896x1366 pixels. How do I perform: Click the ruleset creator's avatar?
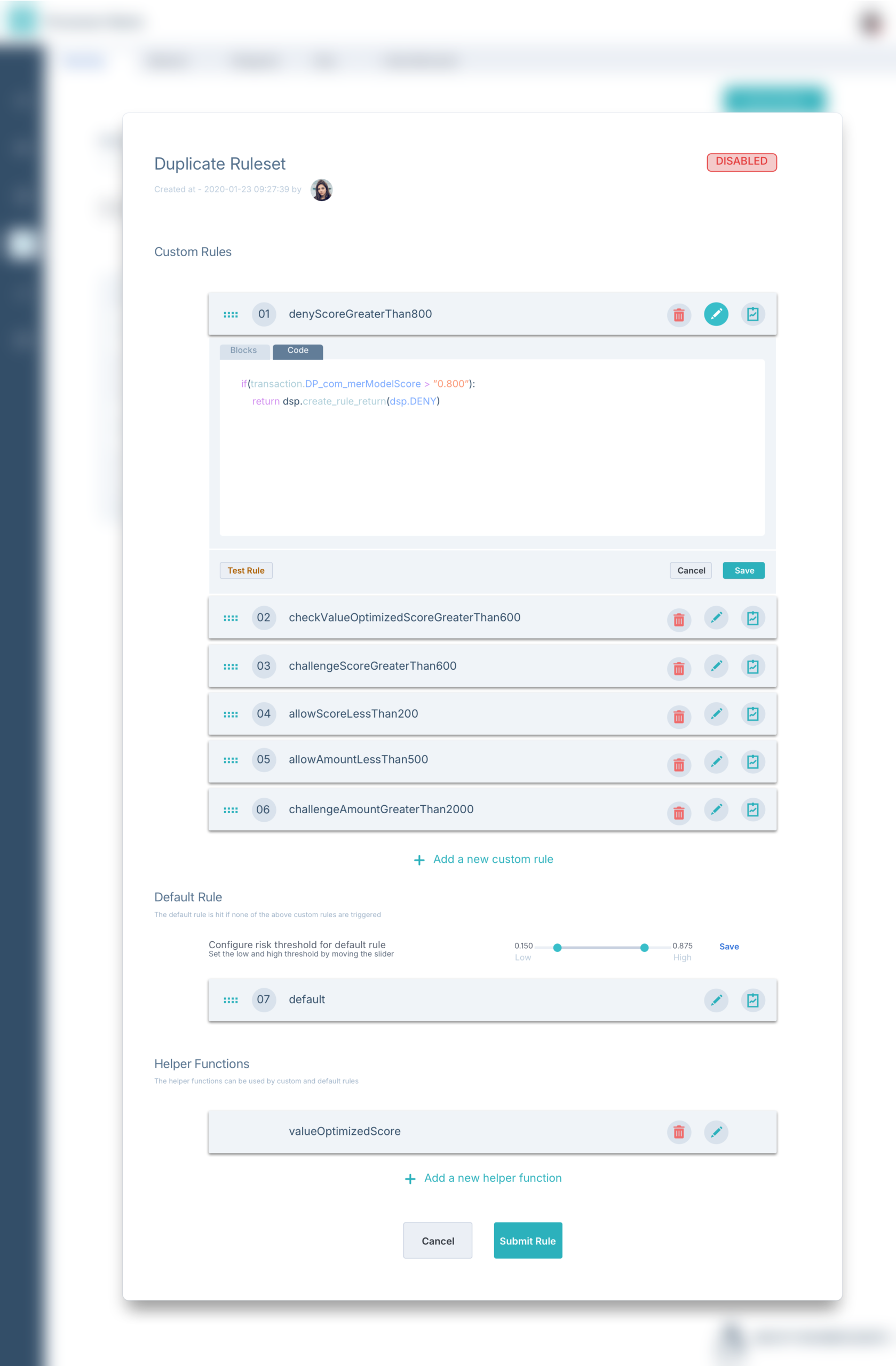(x=321, y=190)
